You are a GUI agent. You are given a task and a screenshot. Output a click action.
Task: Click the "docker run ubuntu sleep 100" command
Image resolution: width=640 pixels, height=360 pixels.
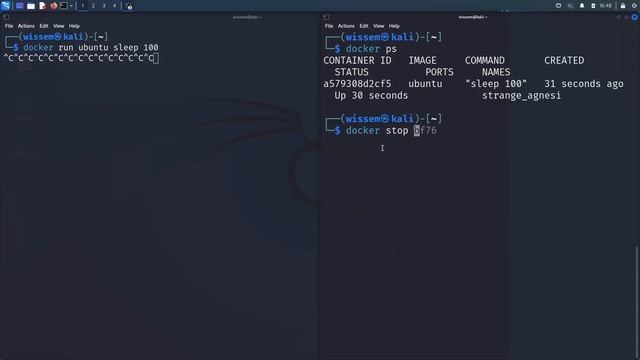pos(91,47)
